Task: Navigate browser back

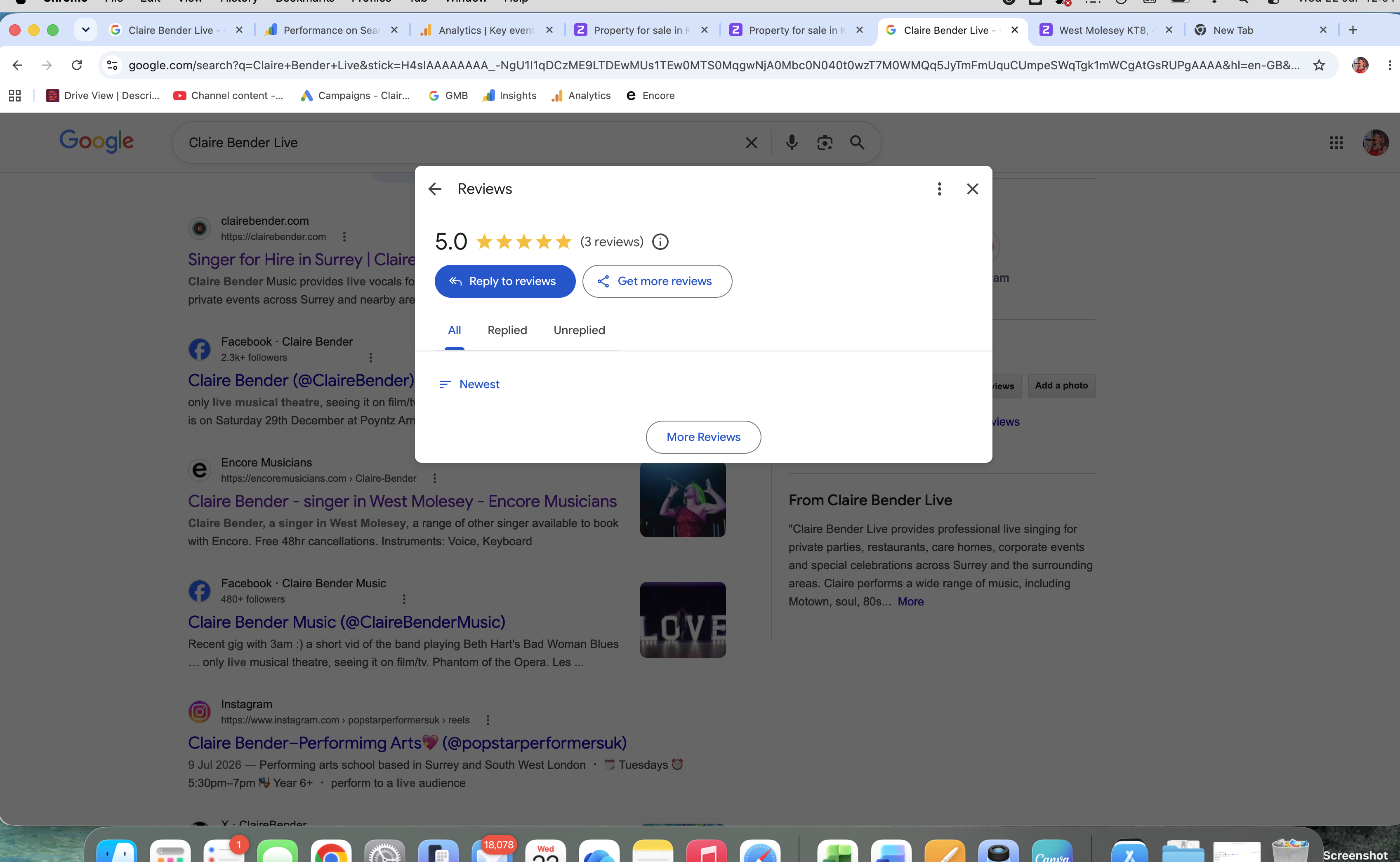Action: 17,65
